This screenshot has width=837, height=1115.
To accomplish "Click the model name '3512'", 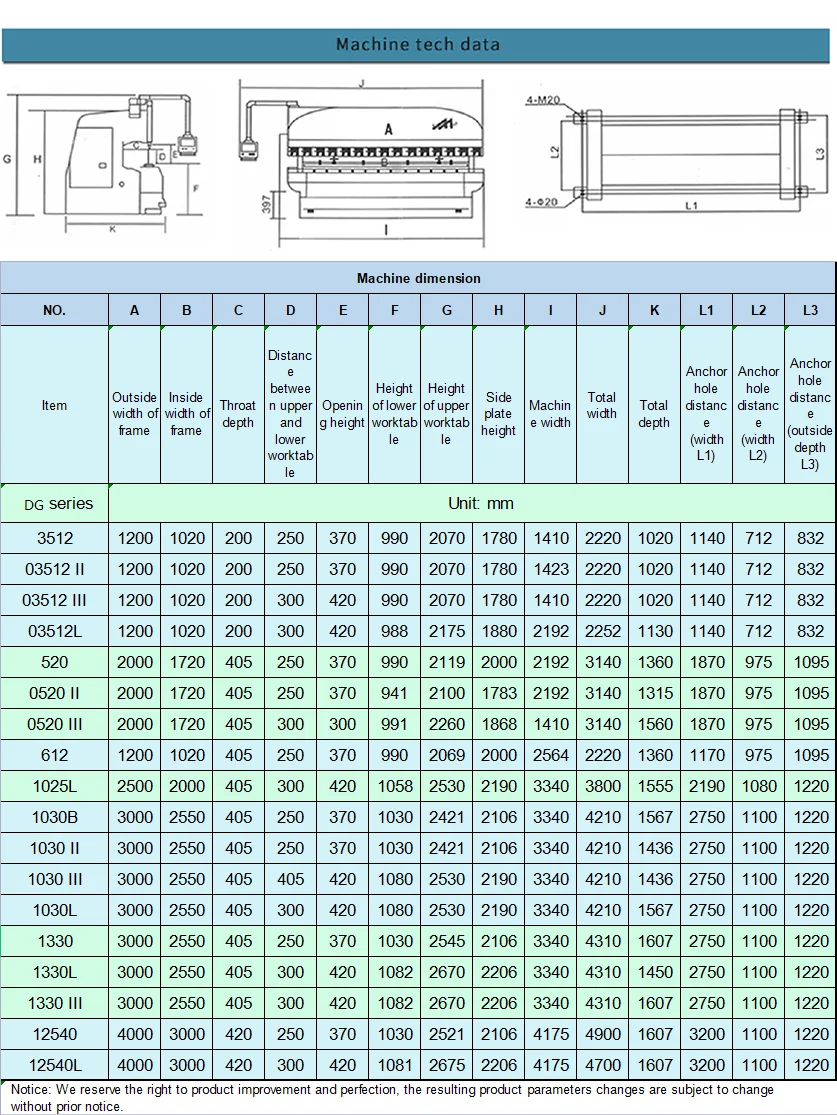I will (55, 538).
